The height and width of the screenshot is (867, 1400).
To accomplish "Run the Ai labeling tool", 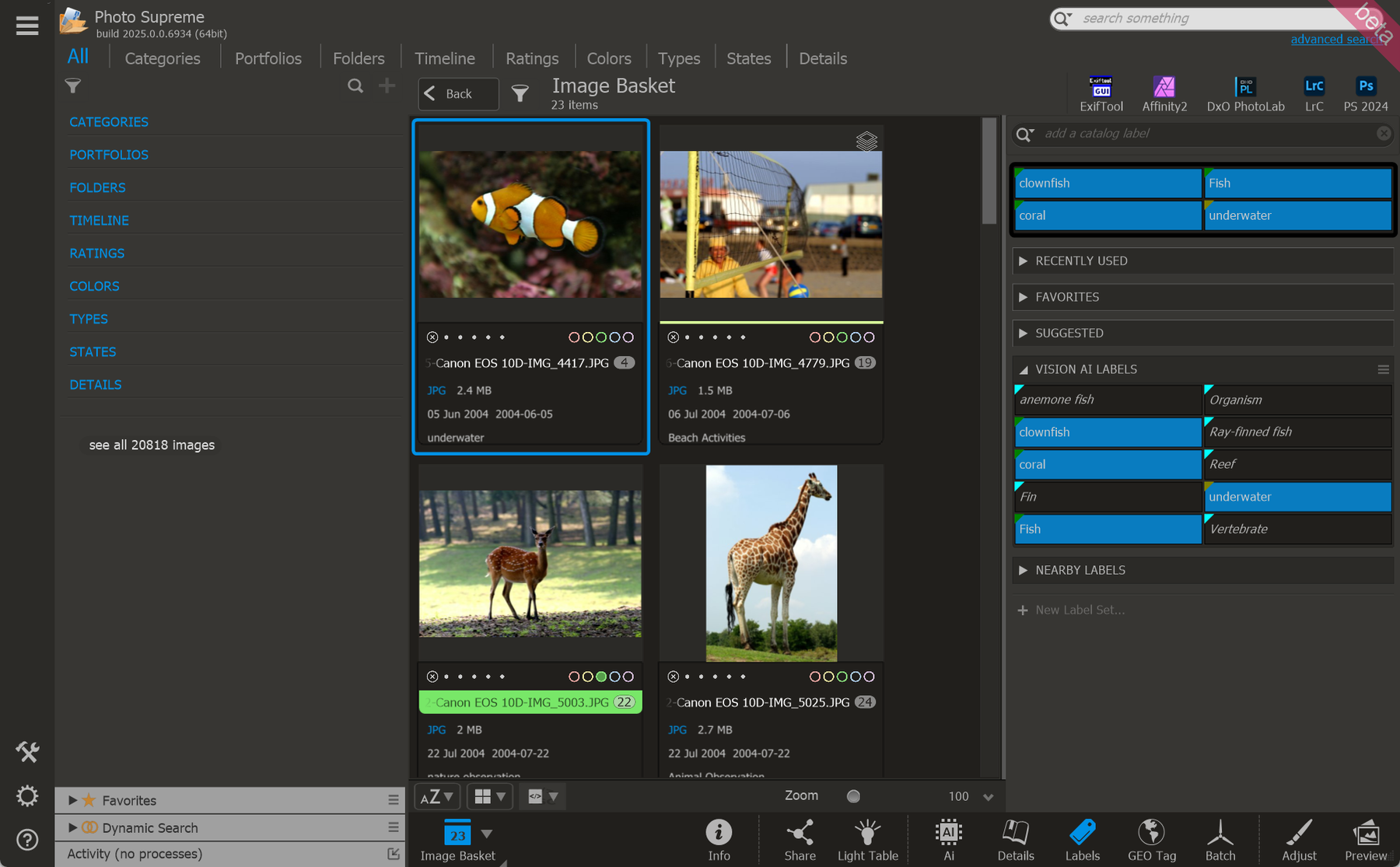I will (948, 841).
